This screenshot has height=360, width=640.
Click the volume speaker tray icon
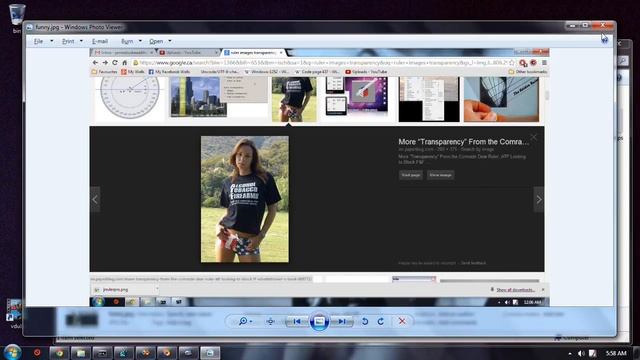[x=581, y=353]
